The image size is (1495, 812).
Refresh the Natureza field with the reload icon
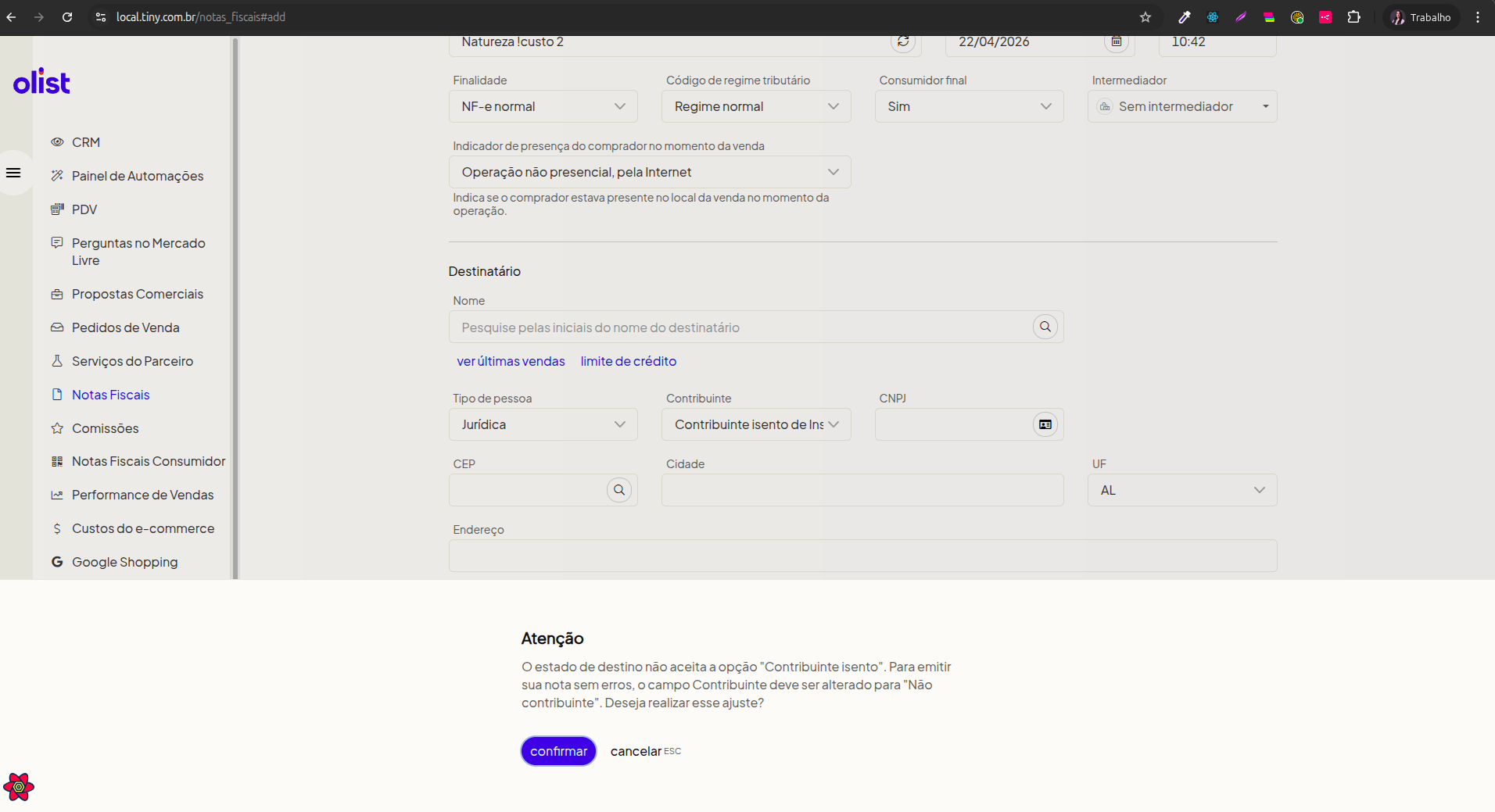click(x=903, y=41)
